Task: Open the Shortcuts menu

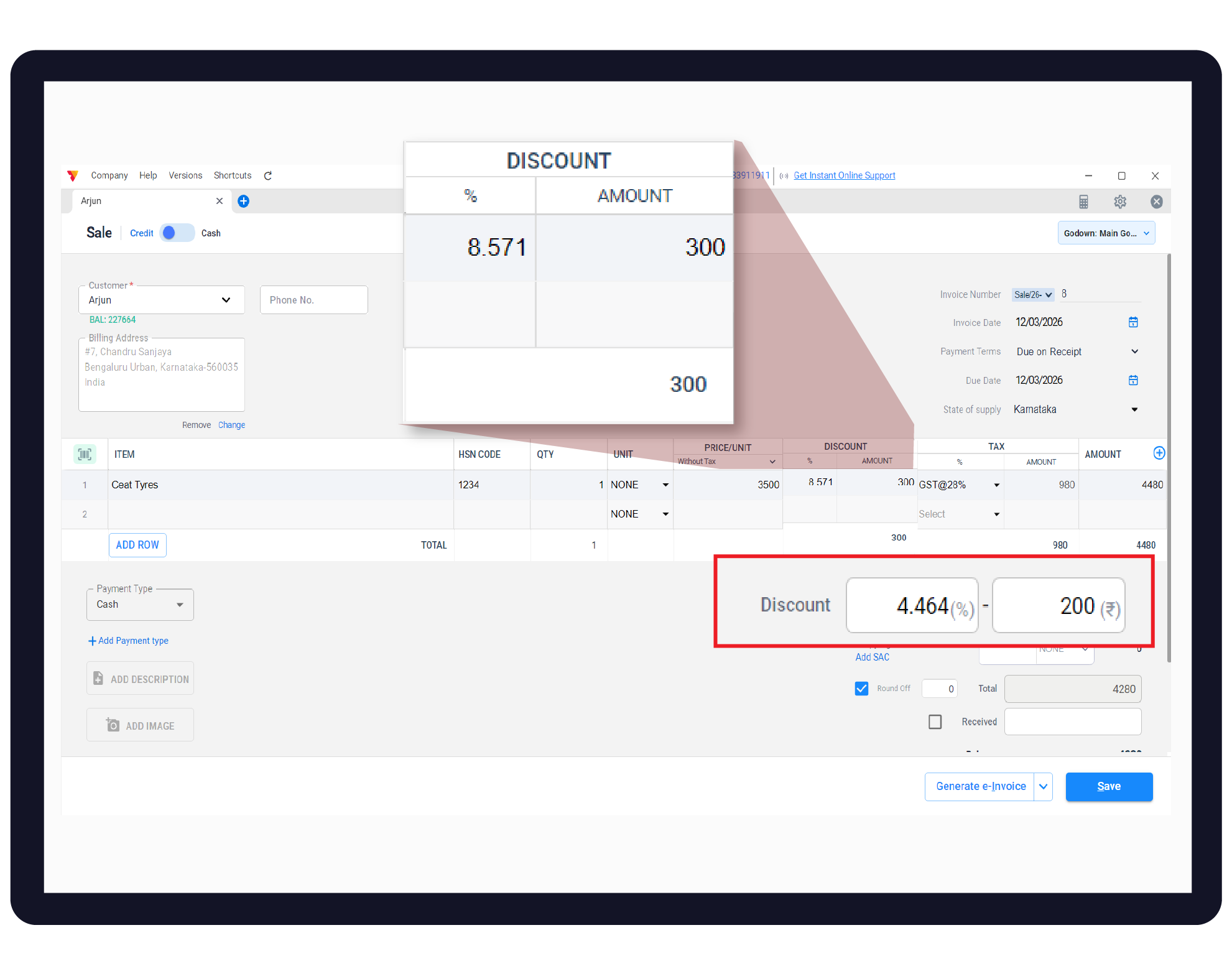Action: [233, 175]
